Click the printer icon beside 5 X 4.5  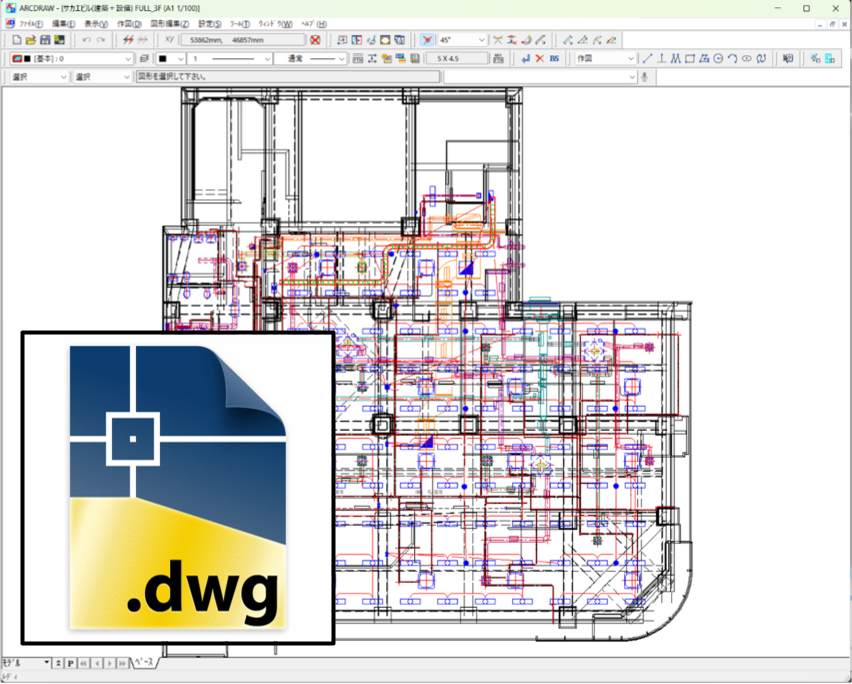[x=498, y=59]
